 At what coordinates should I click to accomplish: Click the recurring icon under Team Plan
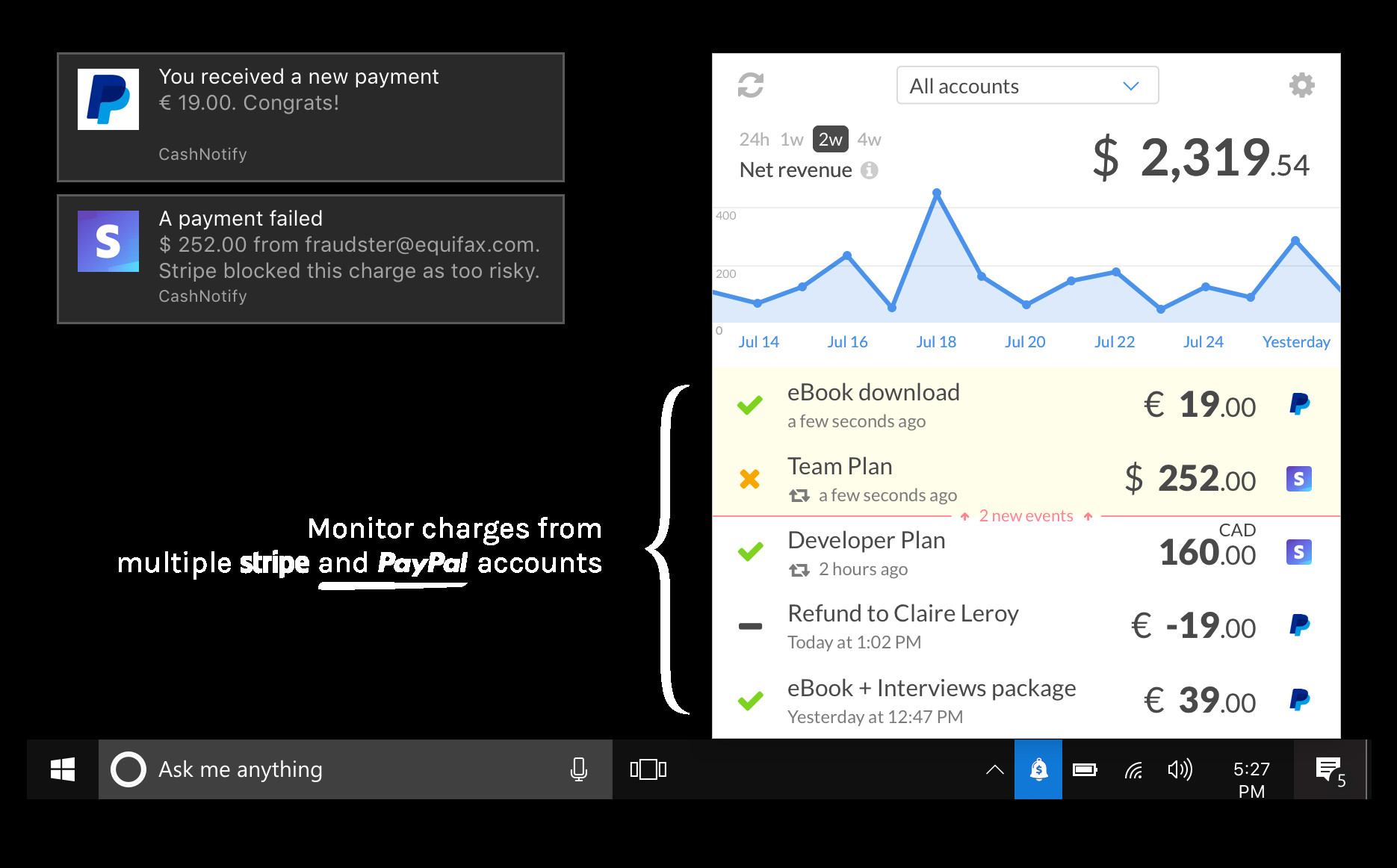[799, 495]
